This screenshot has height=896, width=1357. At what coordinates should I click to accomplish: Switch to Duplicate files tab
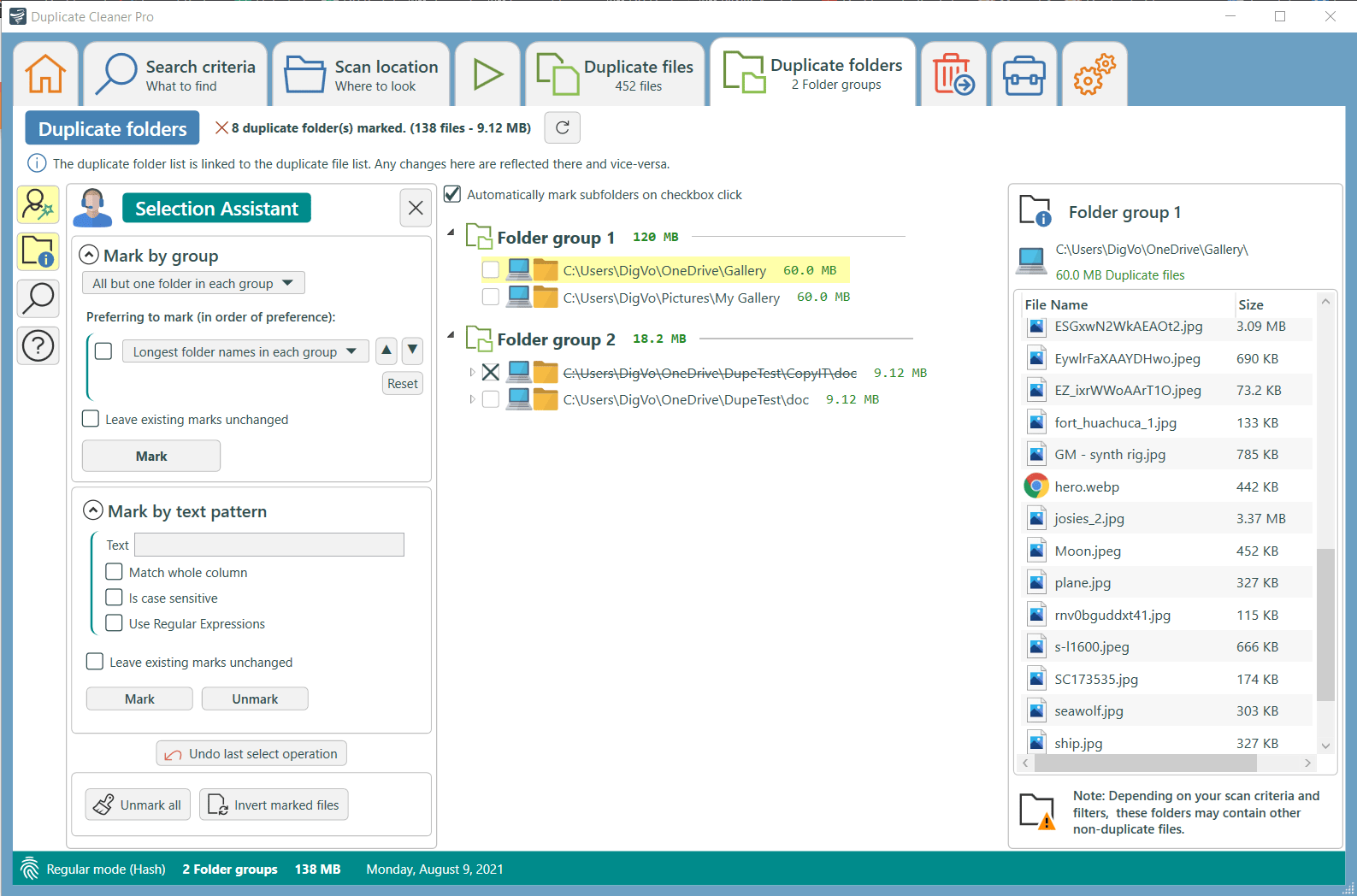pos(615,74)
